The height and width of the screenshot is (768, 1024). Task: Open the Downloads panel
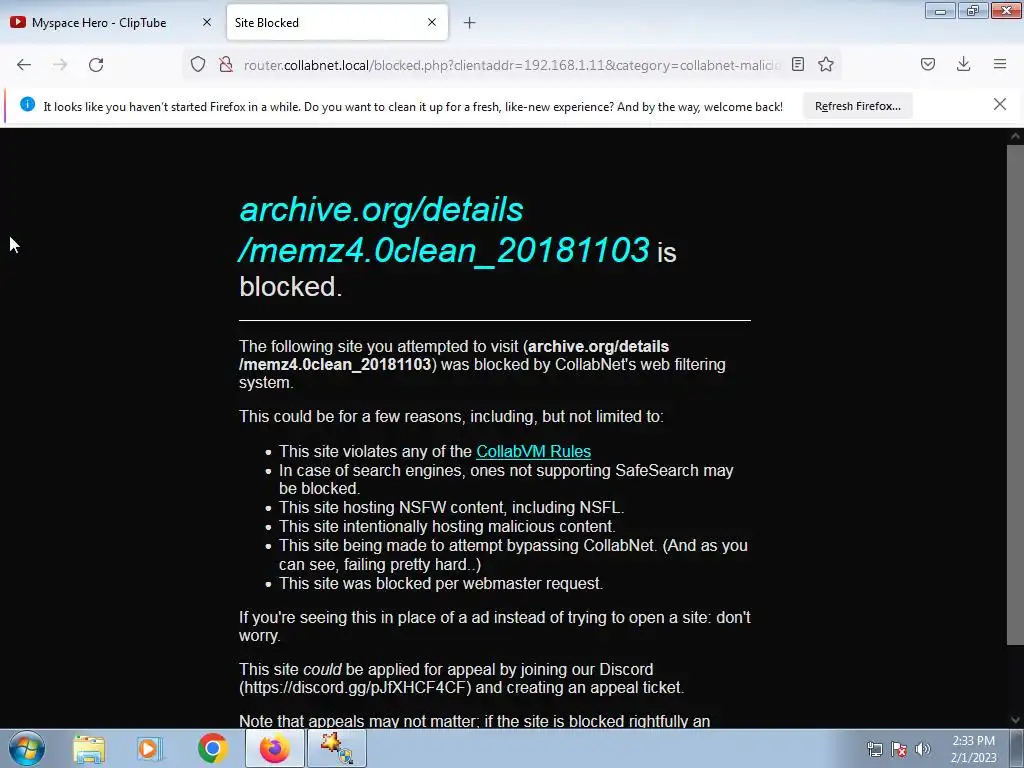tap(963, 64)
